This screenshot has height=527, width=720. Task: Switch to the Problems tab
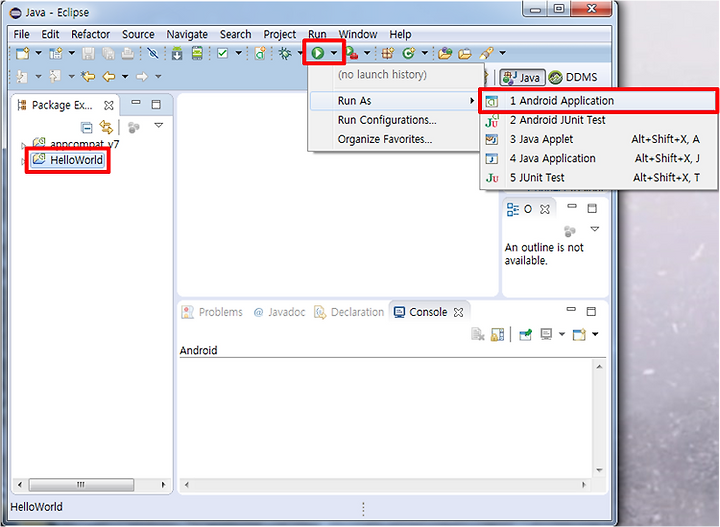(212, 312)
